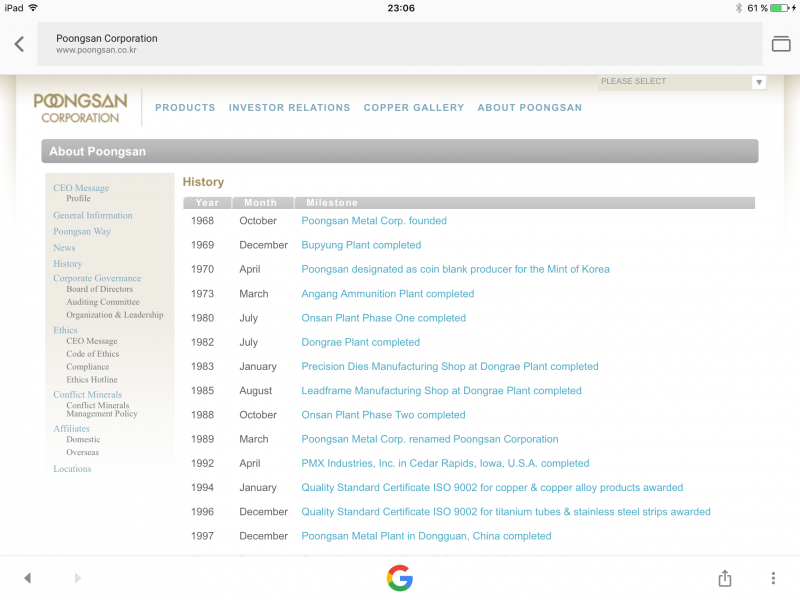This screenshot has height=600, width=800.
Task: Tap the bottom back navigation arrow
Action: point(27,578)
